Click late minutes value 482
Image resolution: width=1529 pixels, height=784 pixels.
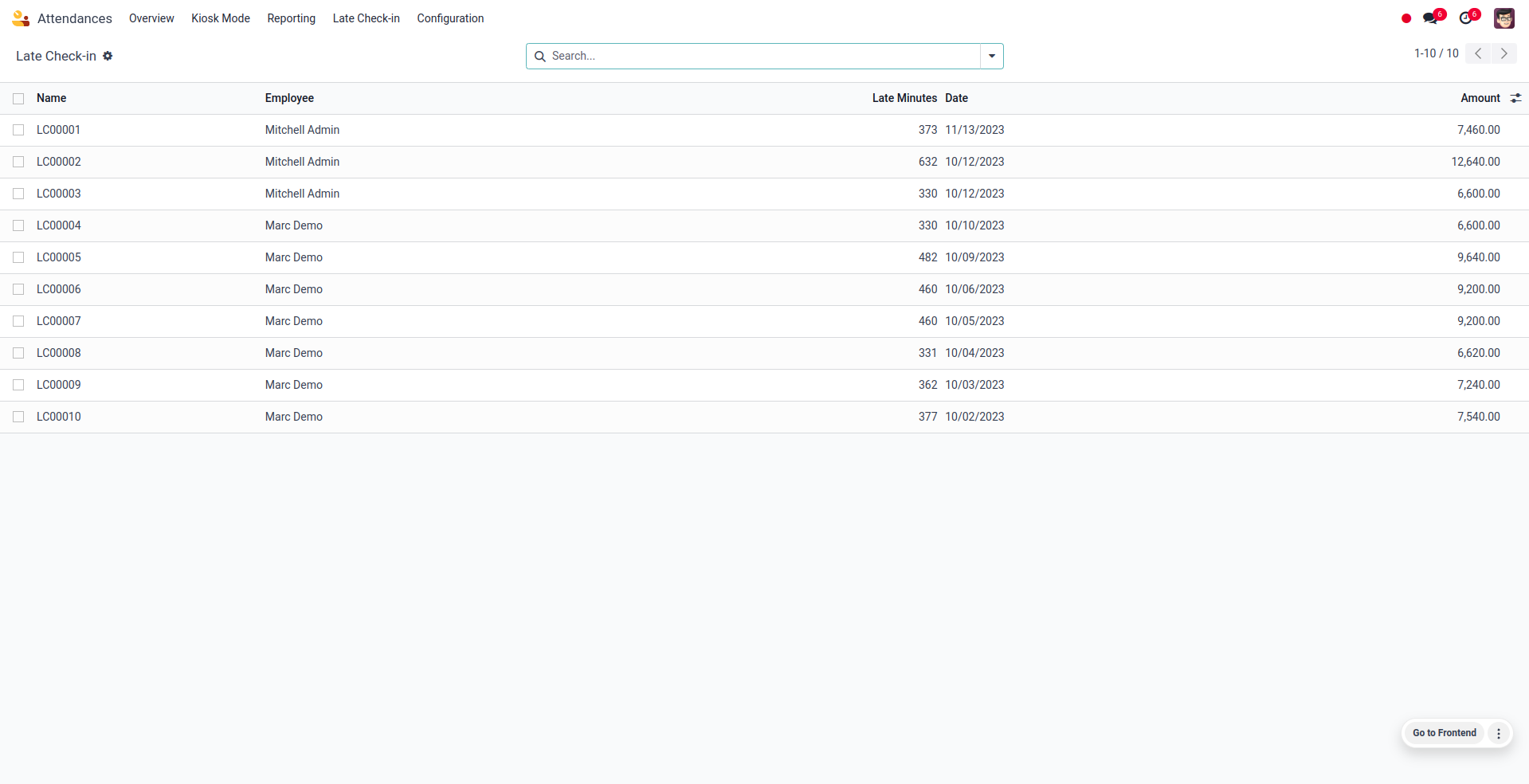pyautogui.click(x=927, y=257)
